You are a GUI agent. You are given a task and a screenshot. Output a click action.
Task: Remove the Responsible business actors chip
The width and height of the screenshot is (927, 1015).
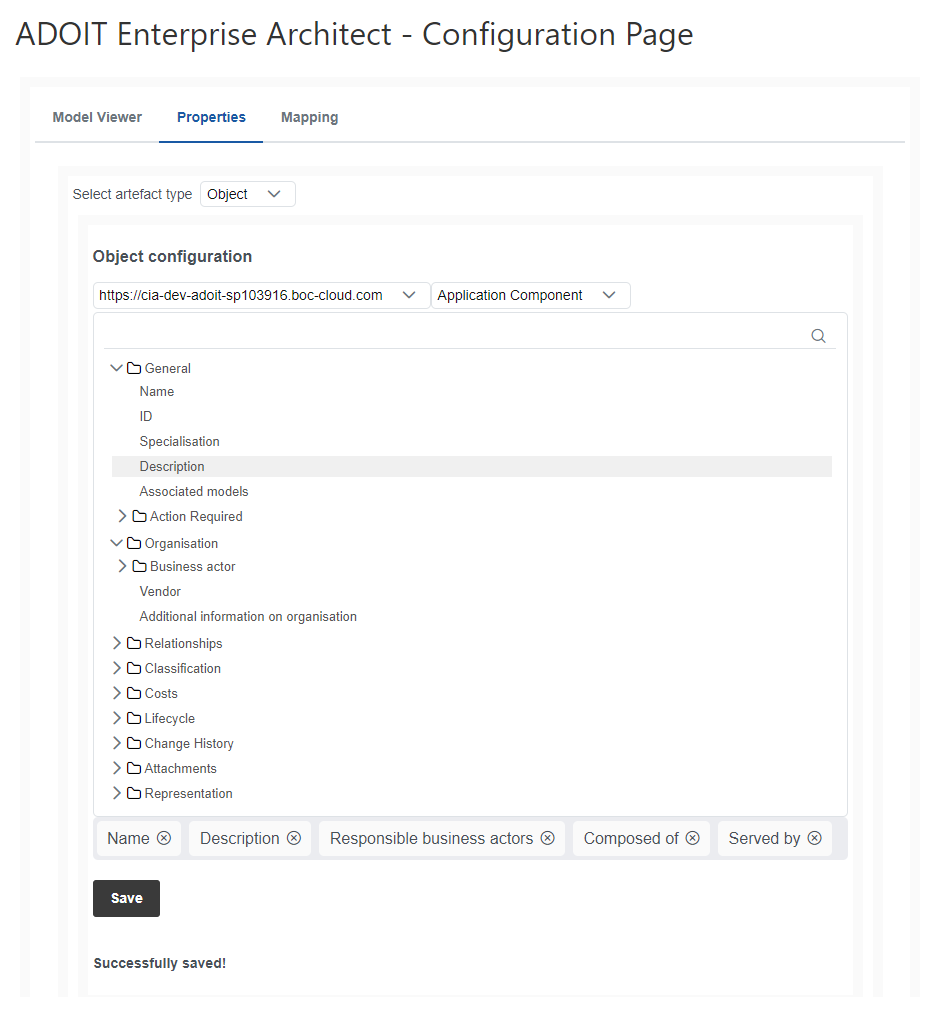coord(548,838)
